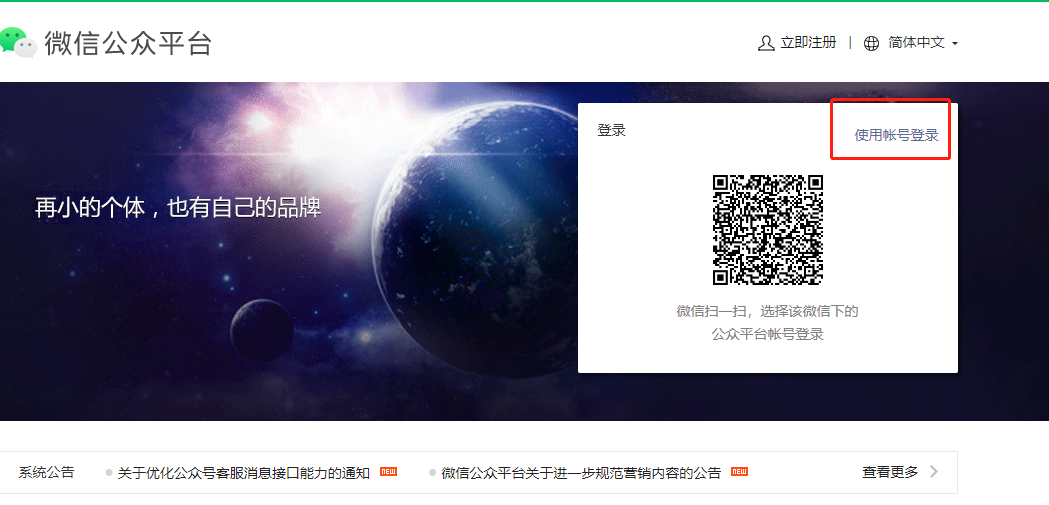
Task: Open notice 微信公众平台关于进一步规范营销内容的公告
Action: click(581, 473)
